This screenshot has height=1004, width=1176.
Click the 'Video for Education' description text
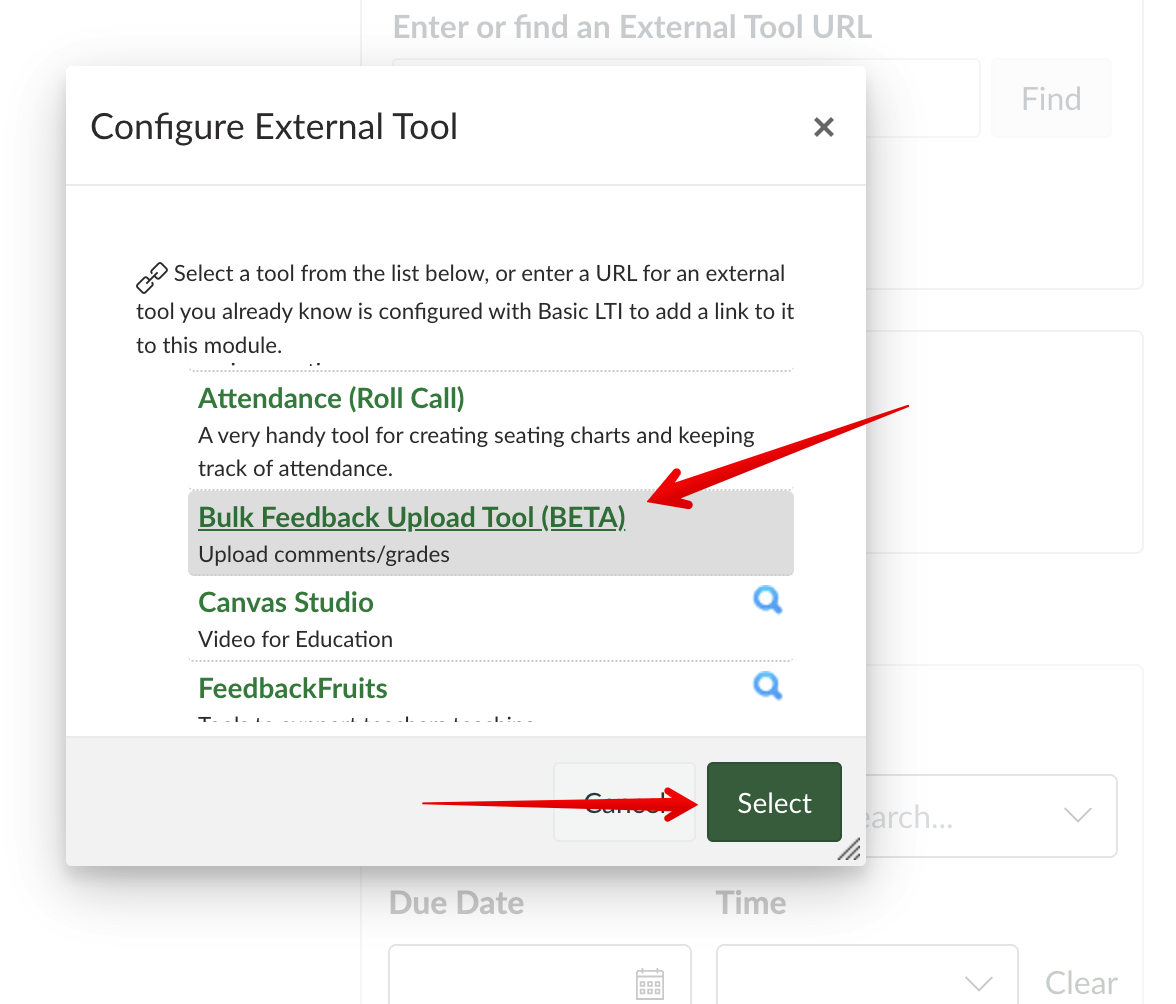pyautogui.click(x=295, y=639)
